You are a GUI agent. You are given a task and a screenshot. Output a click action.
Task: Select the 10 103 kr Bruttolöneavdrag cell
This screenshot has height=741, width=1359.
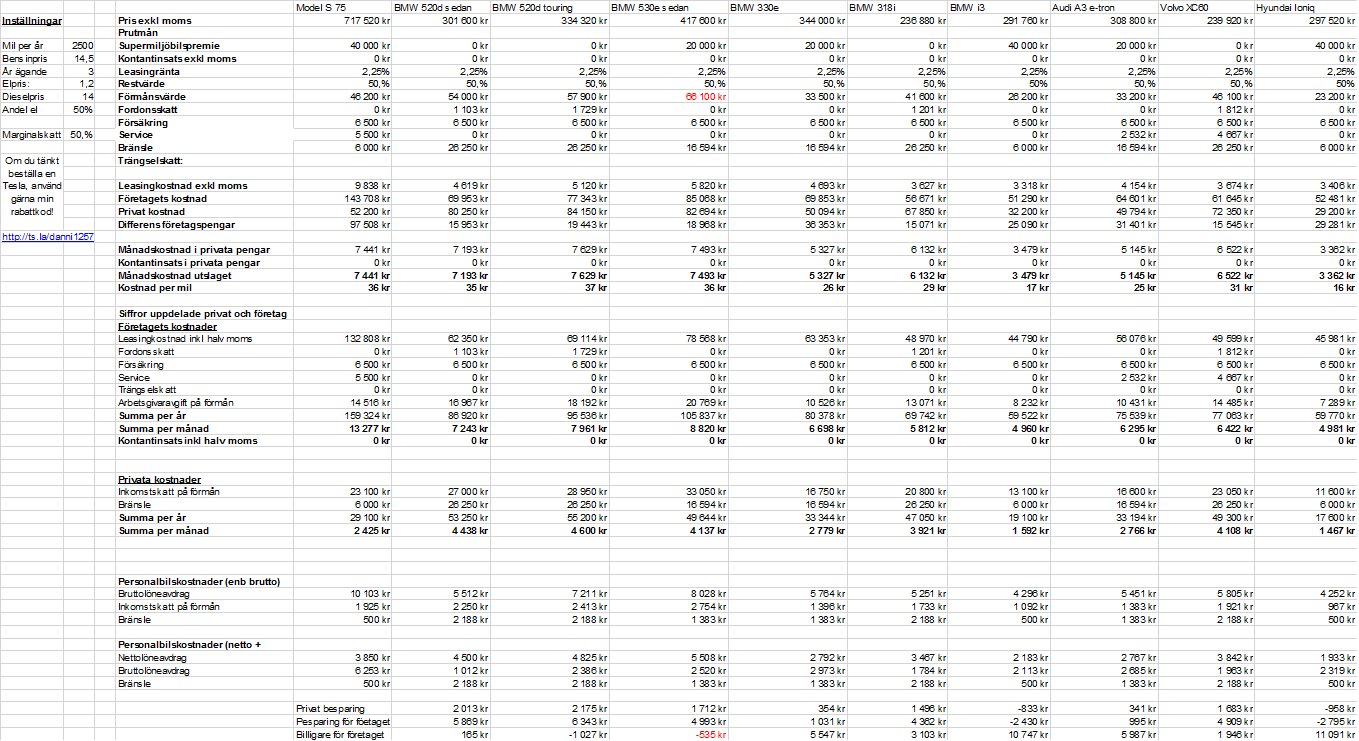[369, 594]
